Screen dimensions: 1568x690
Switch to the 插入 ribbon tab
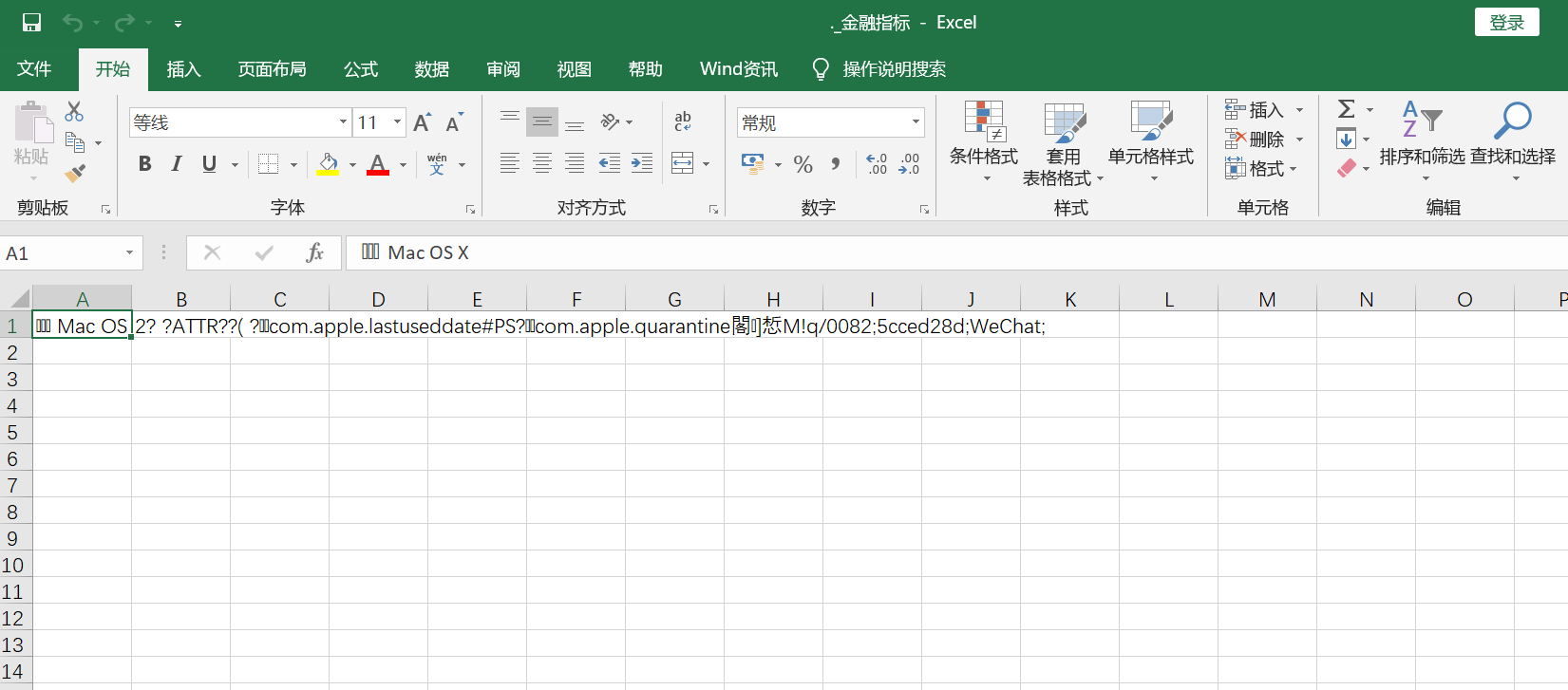tap(183, 69)
